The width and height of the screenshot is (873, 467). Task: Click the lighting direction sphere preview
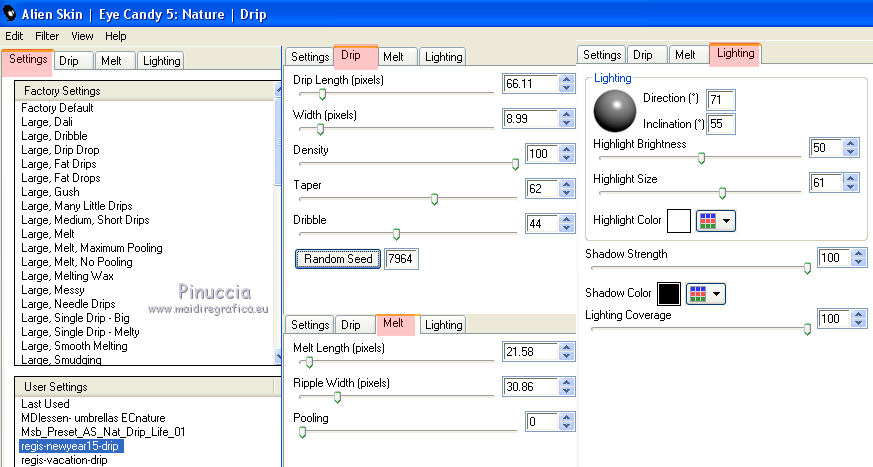point(615,111)
